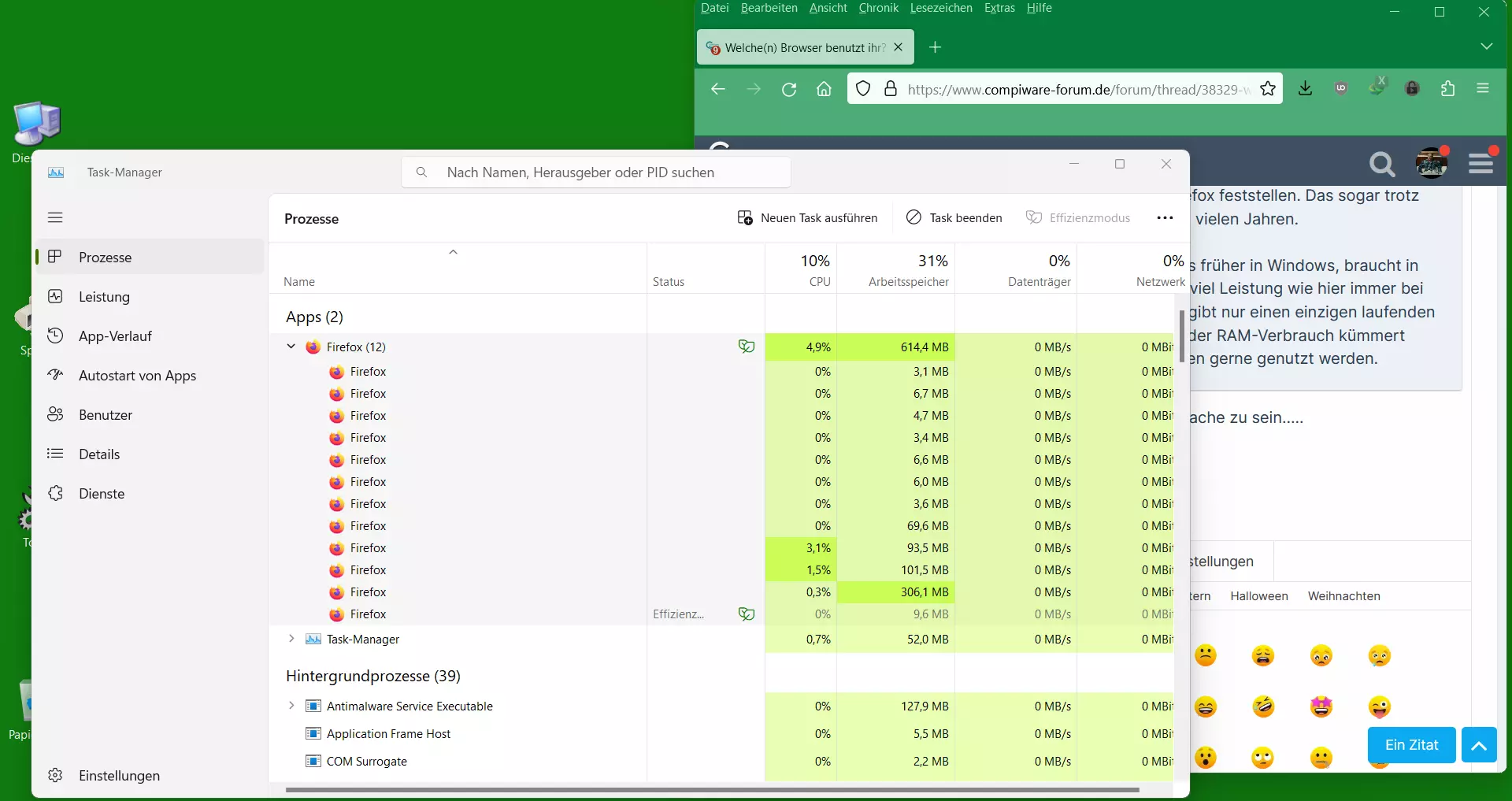
Task: Open Datei menu in Firefox
Action: [x=714, y=8]
